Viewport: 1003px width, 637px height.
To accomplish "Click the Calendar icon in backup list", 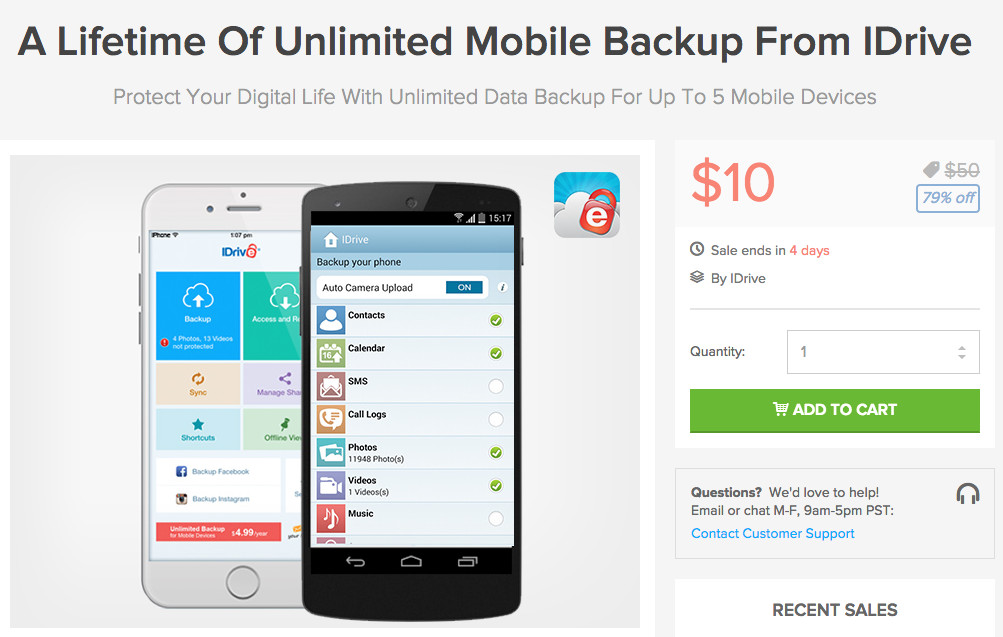I will 331,353.
